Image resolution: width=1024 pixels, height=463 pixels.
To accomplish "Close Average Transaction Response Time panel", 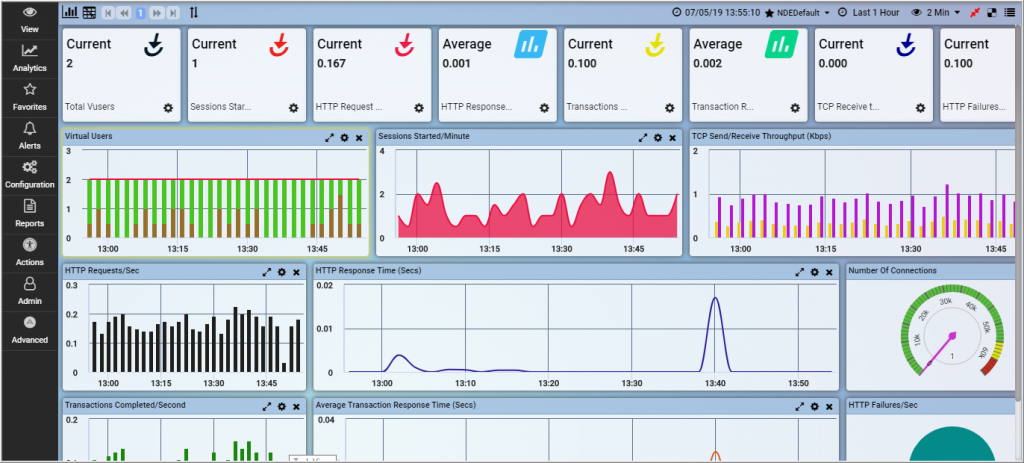I will (829, 406).
